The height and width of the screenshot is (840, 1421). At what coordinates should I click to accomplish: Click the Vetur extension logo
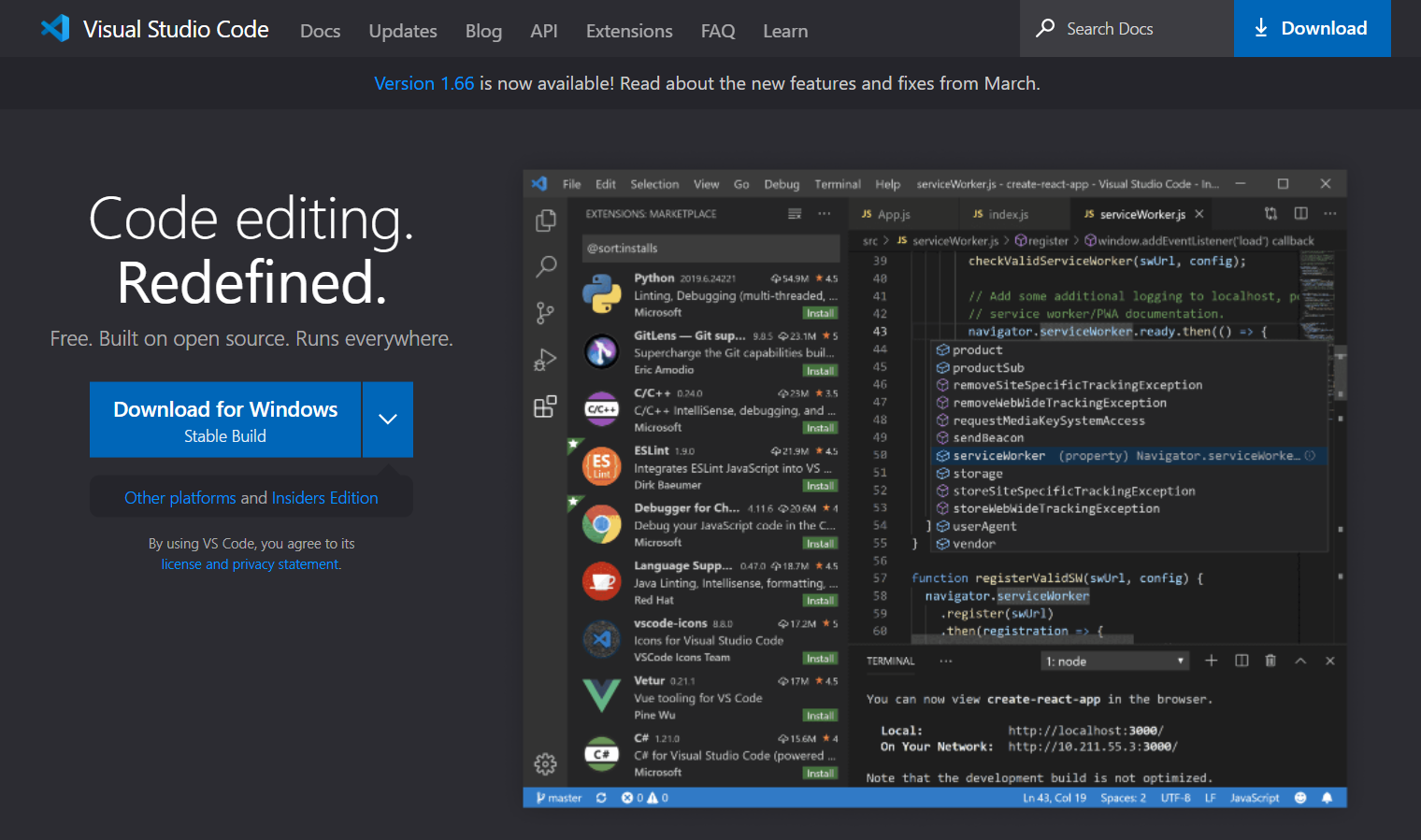point(602,696)
